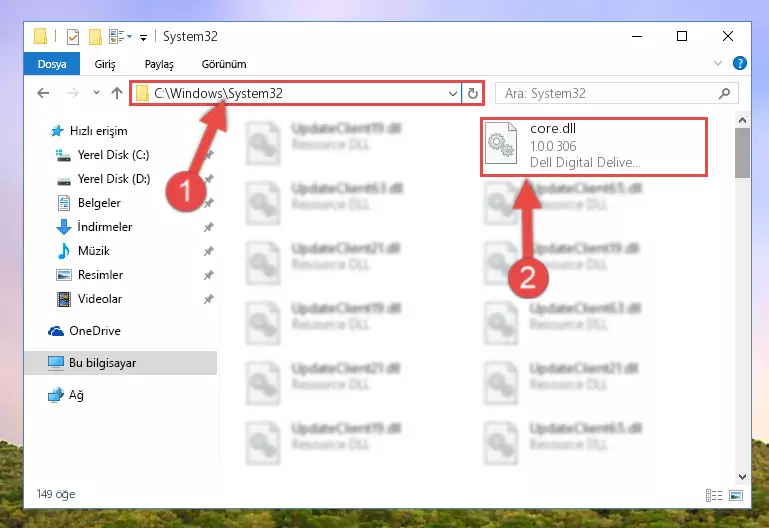Click the pin icon next to Videolar
This screenshot has height=528, width=769.
click(209, 299)
